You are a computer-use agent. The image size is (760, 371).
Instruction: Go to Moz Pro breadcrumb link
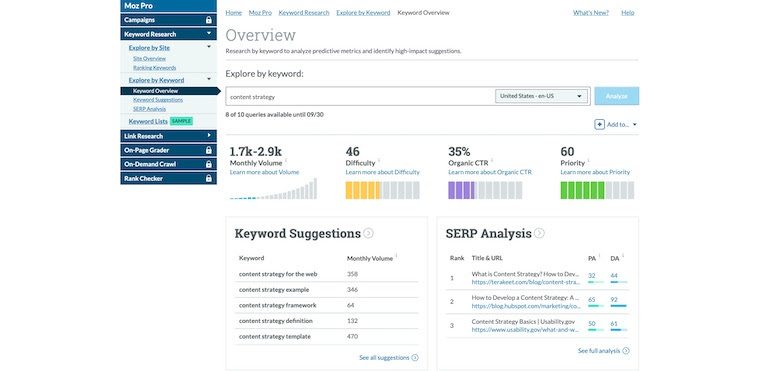(260, 13)
